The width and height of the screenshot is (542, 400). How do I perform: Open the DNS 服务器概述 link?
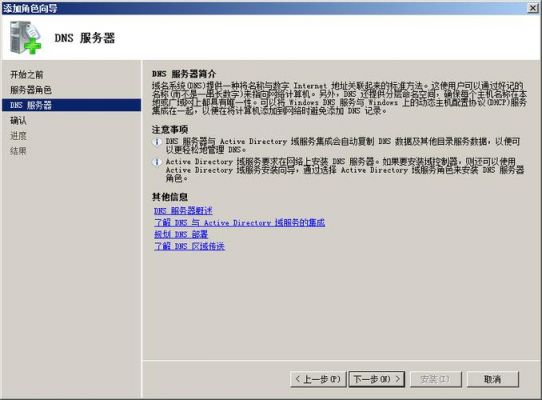[183, 211]
